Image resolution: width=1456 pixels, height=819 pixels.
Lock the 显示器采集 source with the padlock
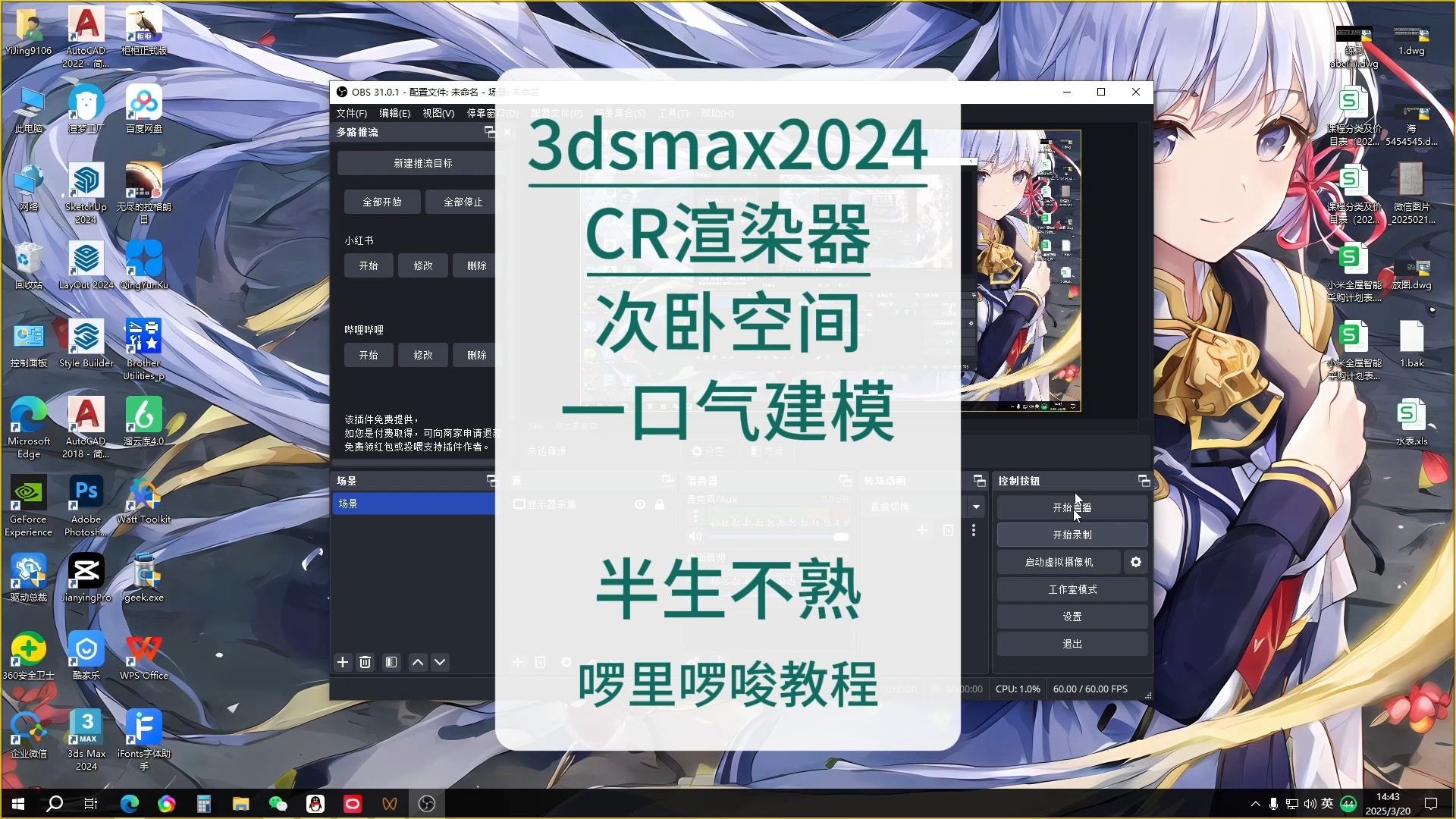(659, 504)
